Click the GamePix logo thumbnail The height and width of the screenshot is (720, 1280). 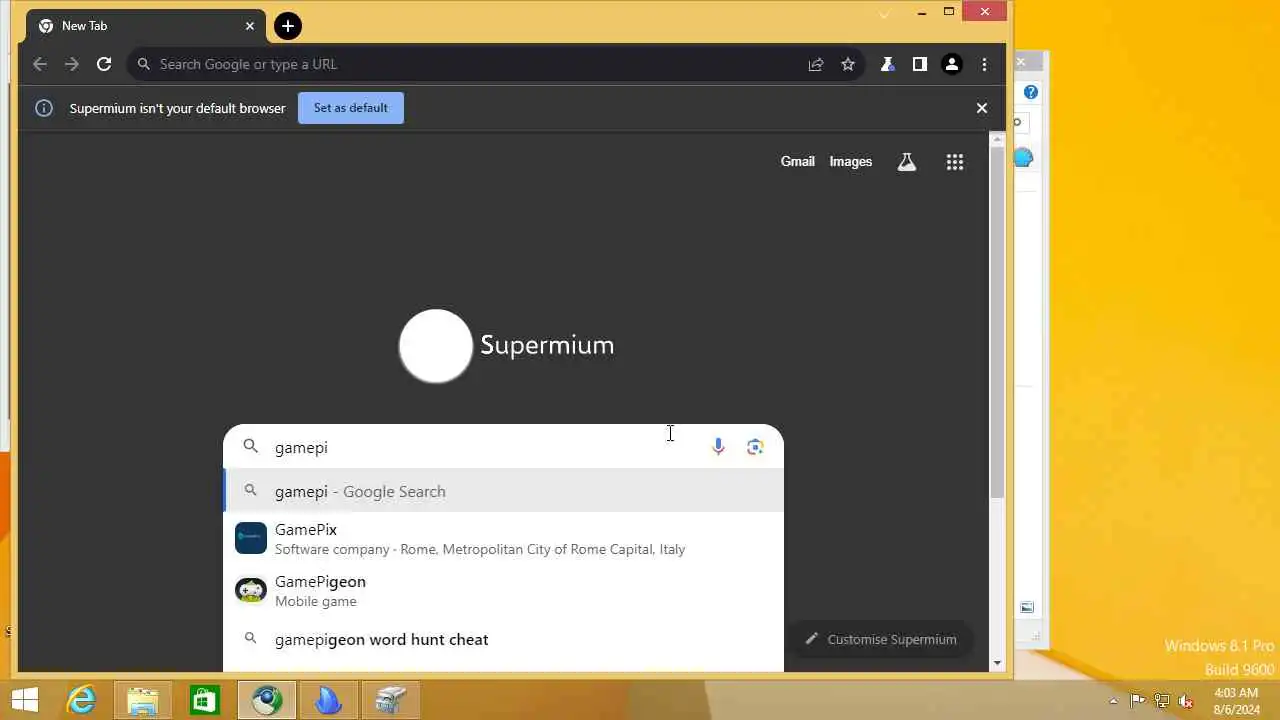click(251, 538)
